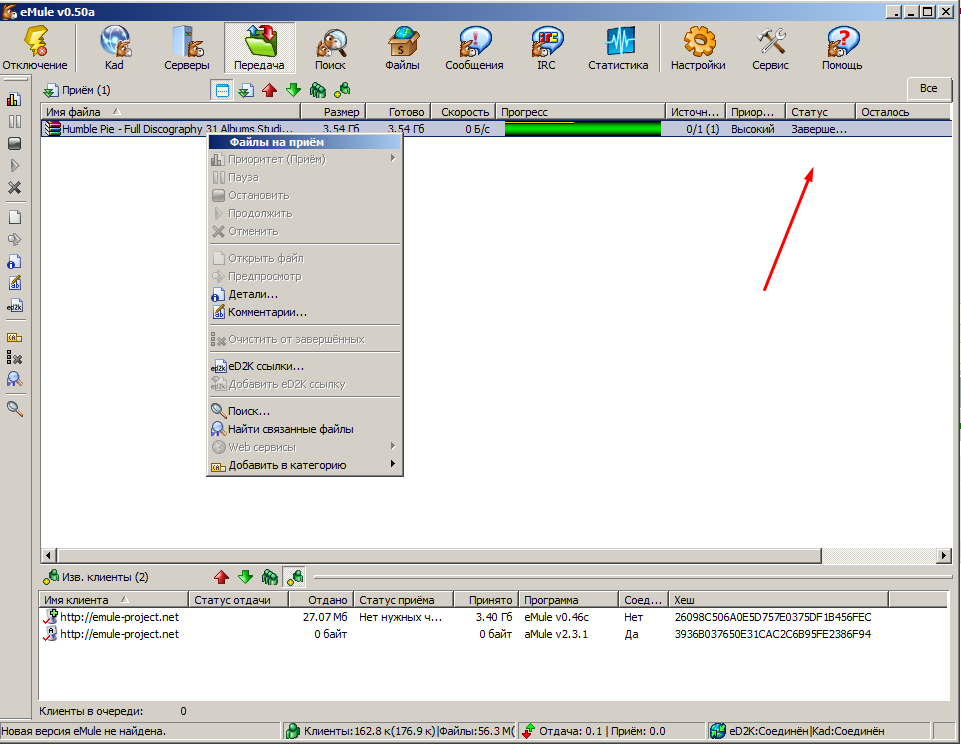Image resolution: width=961 pixels, height=744 pixels.
Task: Open the Kad network view
Action: [x=114, y=48]
